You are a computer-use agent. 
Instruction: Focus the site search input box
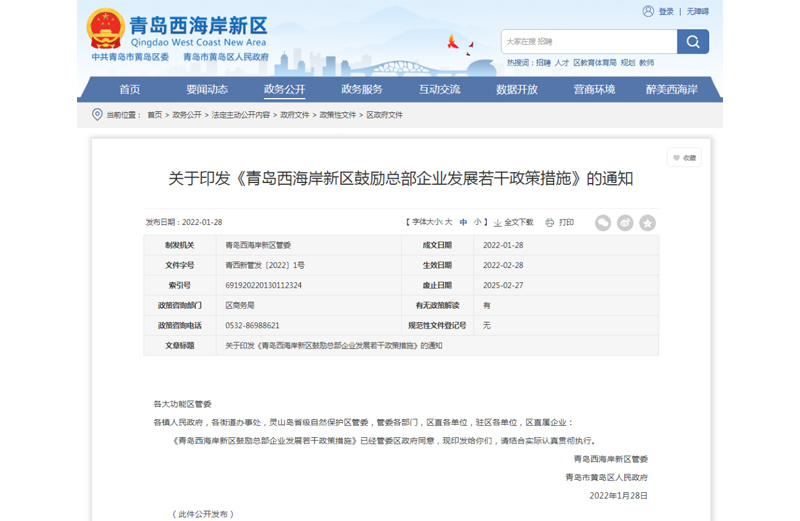coord(588,41)
